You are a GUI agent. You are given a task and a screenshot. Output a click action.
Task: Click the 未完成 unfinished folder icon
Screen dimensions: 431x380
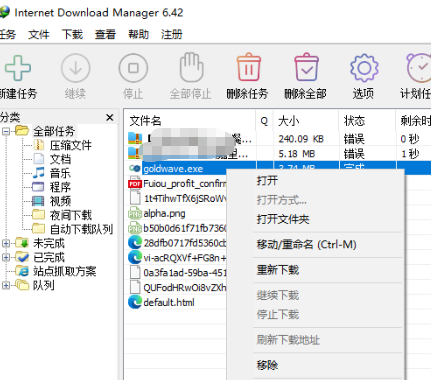pyautogui.click(x=22, y=243)
